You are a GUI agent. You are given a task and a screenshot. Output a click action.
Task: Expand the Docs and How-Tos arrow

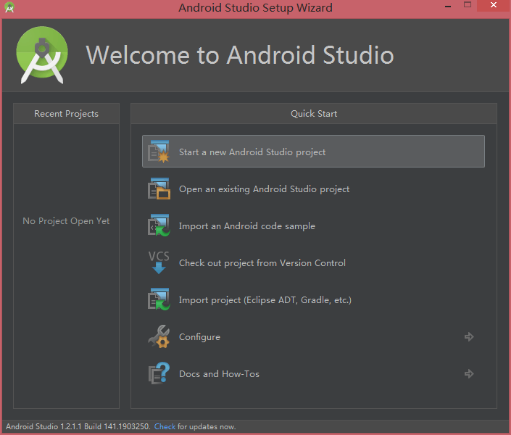[469, 374]
